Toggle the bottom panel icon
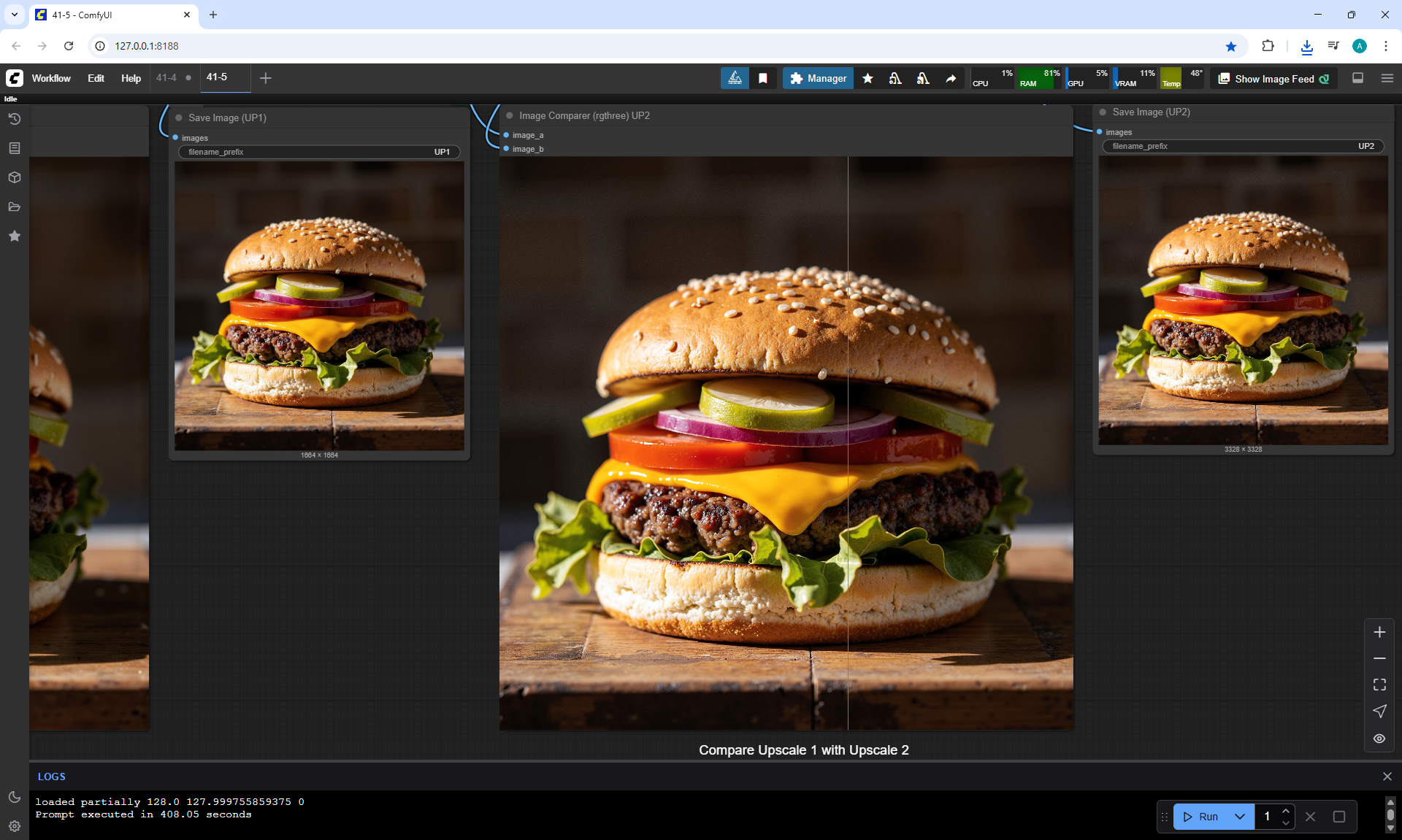This screenshot has height=840, width=1402. coord(1358,78)
